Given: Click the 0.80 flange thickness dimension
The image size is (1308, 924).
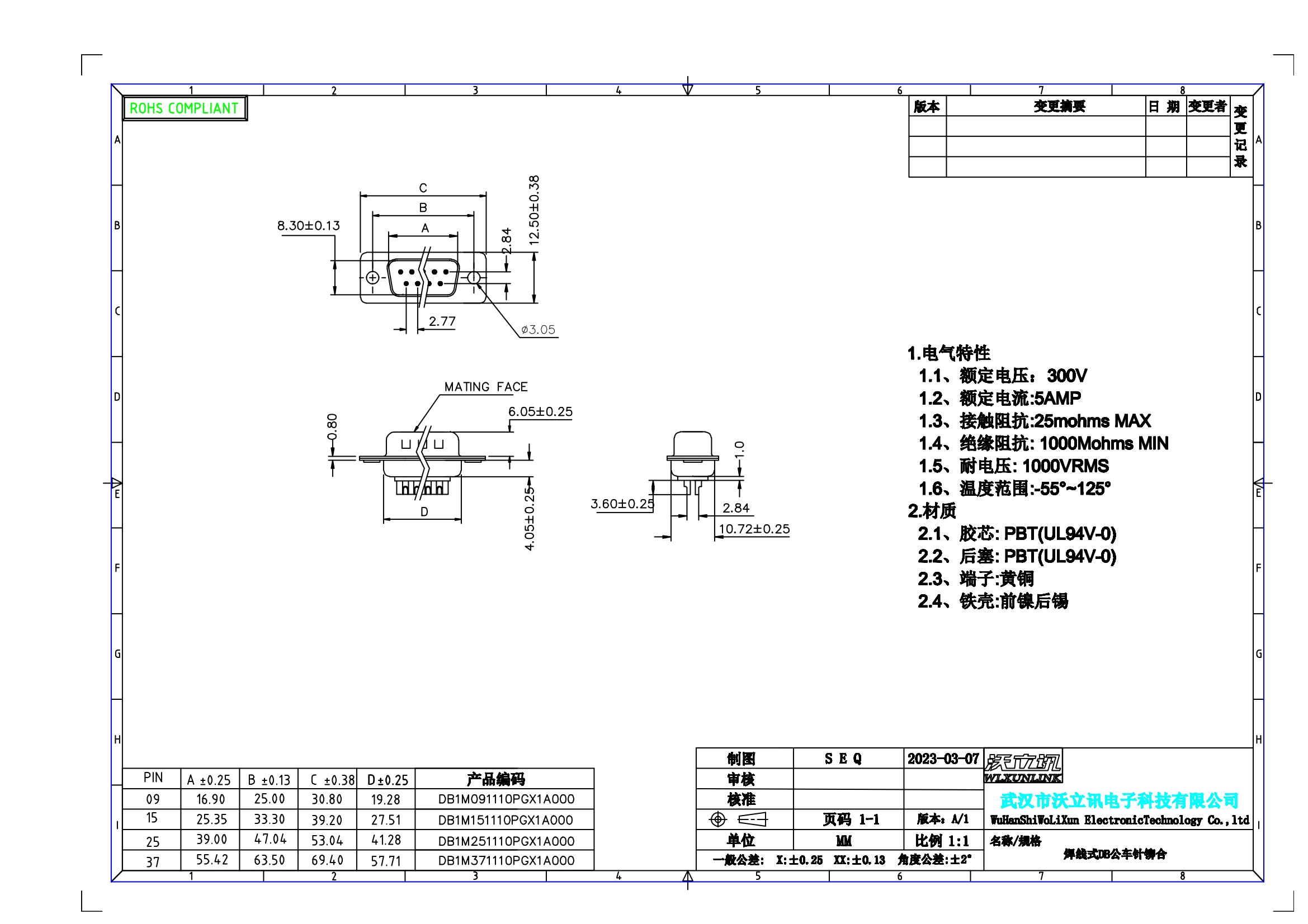Looking at the screenshot, I should (x=332, y=427).
